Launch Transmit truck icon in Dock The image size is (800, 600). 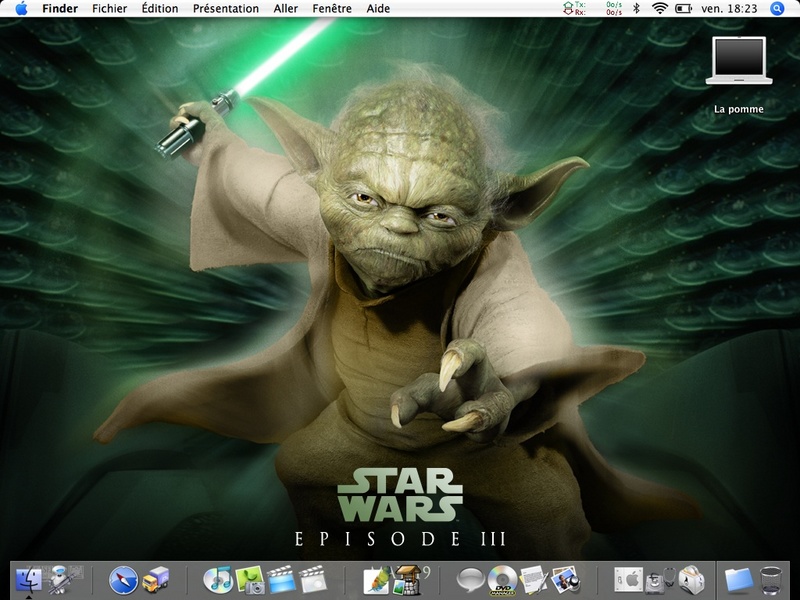(156, 580)
